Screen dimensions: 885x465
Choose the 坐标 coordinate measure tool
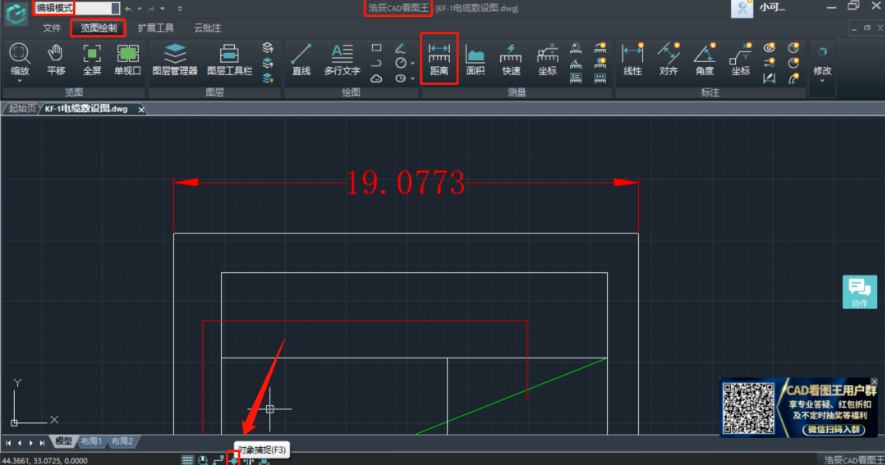point(547,59)
